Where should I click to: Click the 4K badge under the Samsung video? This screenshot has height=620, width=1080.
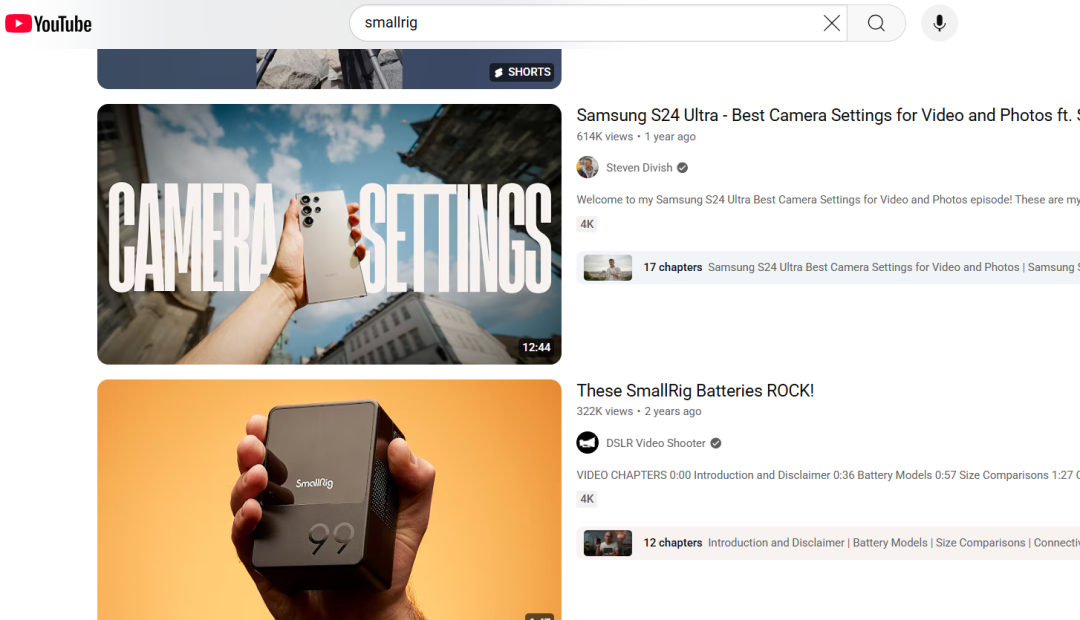[x=587, y=224]
